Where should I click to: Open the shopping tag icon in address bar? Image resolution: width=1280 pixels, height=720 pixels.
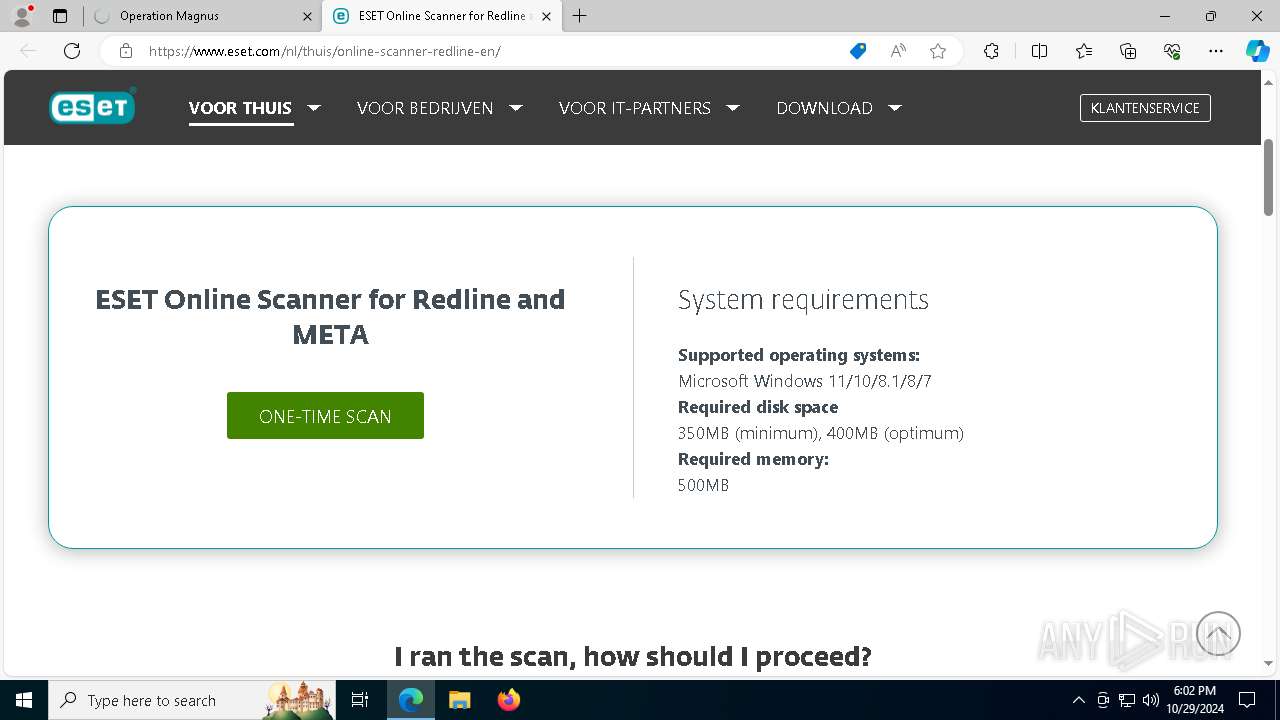(x=858, y=51)
